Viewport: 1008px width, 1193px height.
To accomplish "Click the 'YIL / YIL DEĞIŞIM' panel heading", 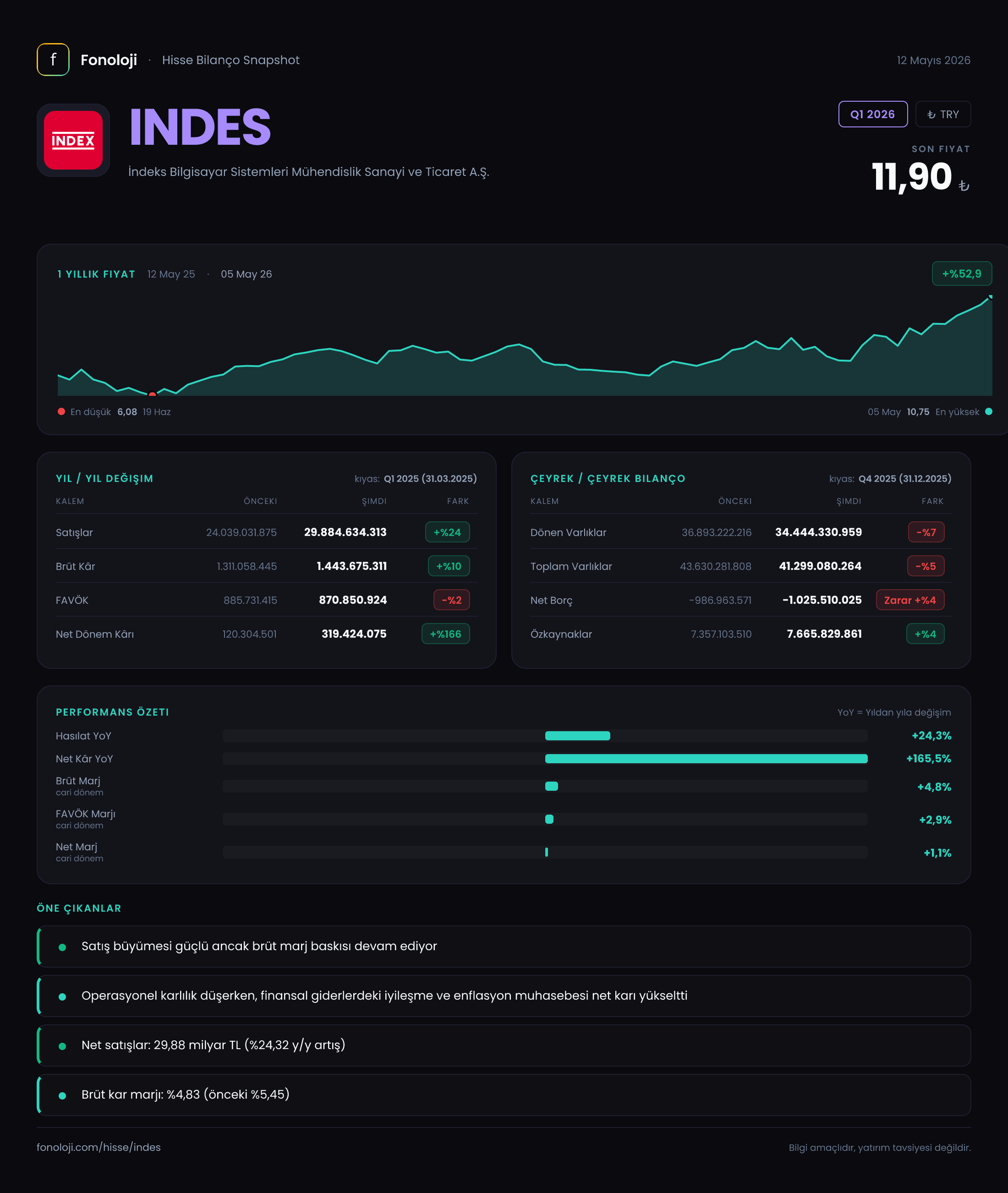I will (x=104, y=478).
